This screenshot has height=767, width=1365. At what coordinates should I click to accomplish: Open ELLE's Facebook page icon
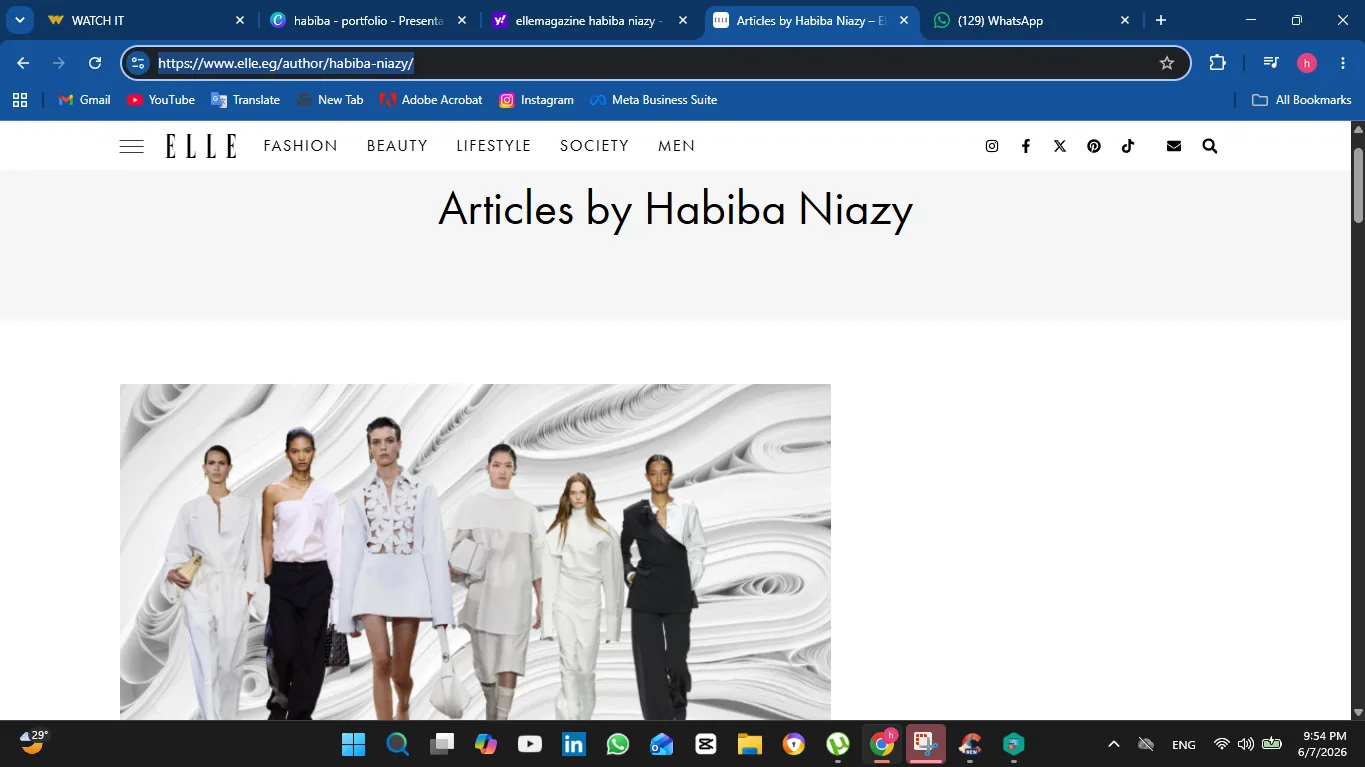coord(1026,146)
